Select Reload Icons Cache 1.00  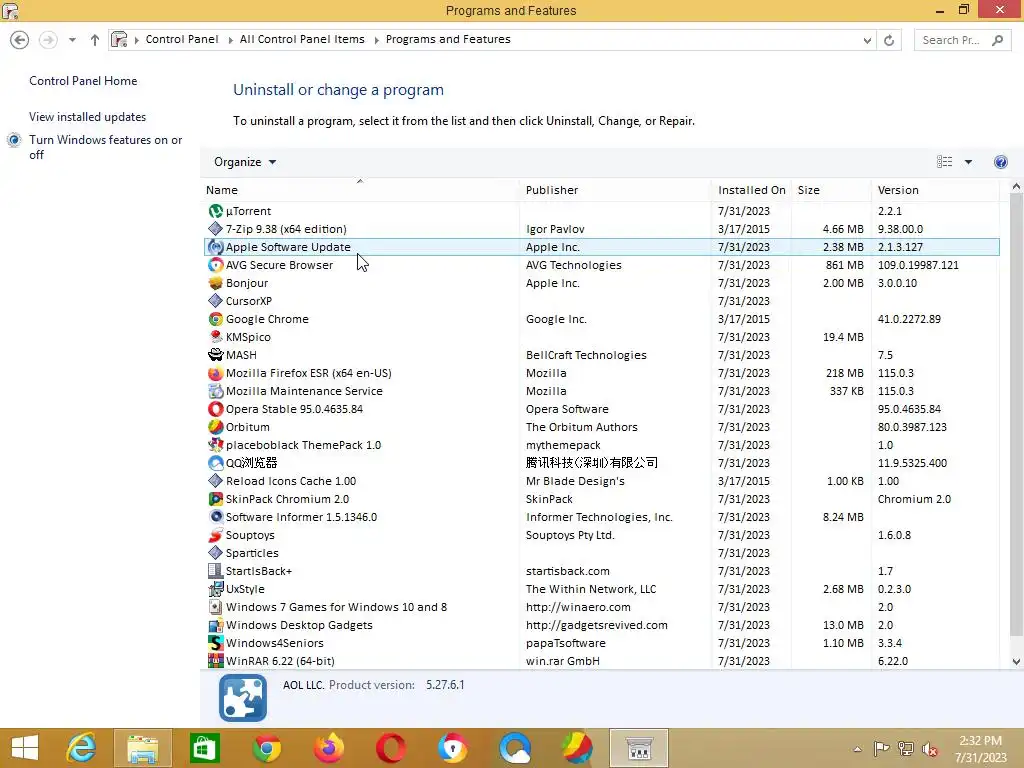pyautogui.click(x=601, y=481)
